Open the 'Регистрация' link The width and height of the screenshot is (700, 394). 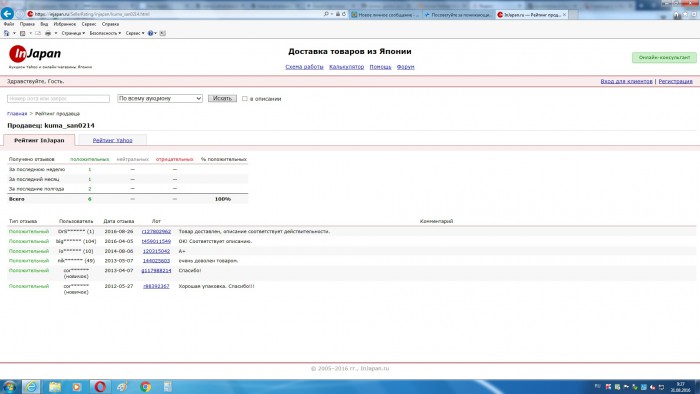click(x=675, y=81)
